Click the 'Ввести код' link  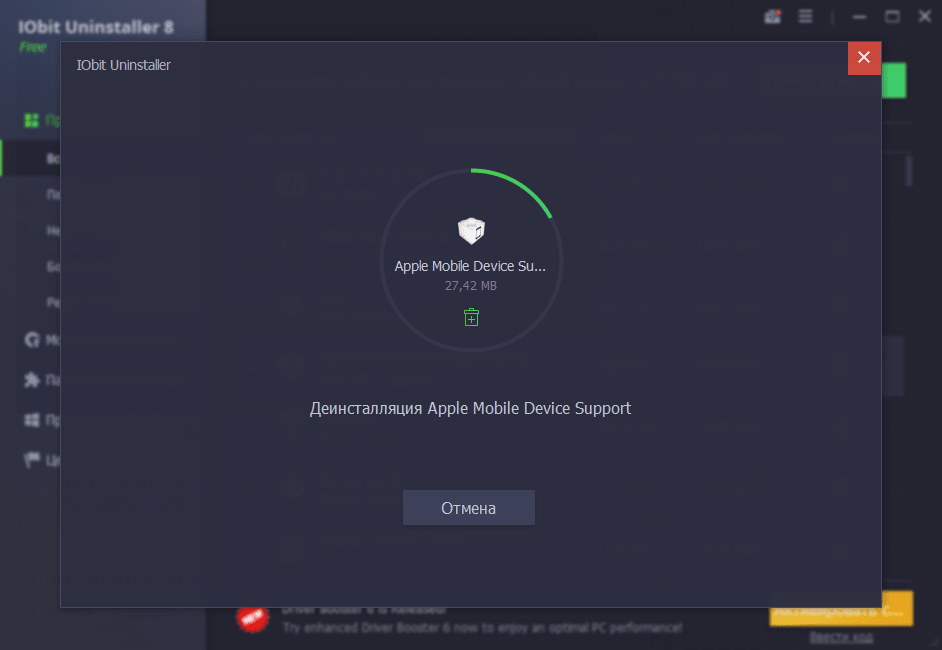click(841, 638)
